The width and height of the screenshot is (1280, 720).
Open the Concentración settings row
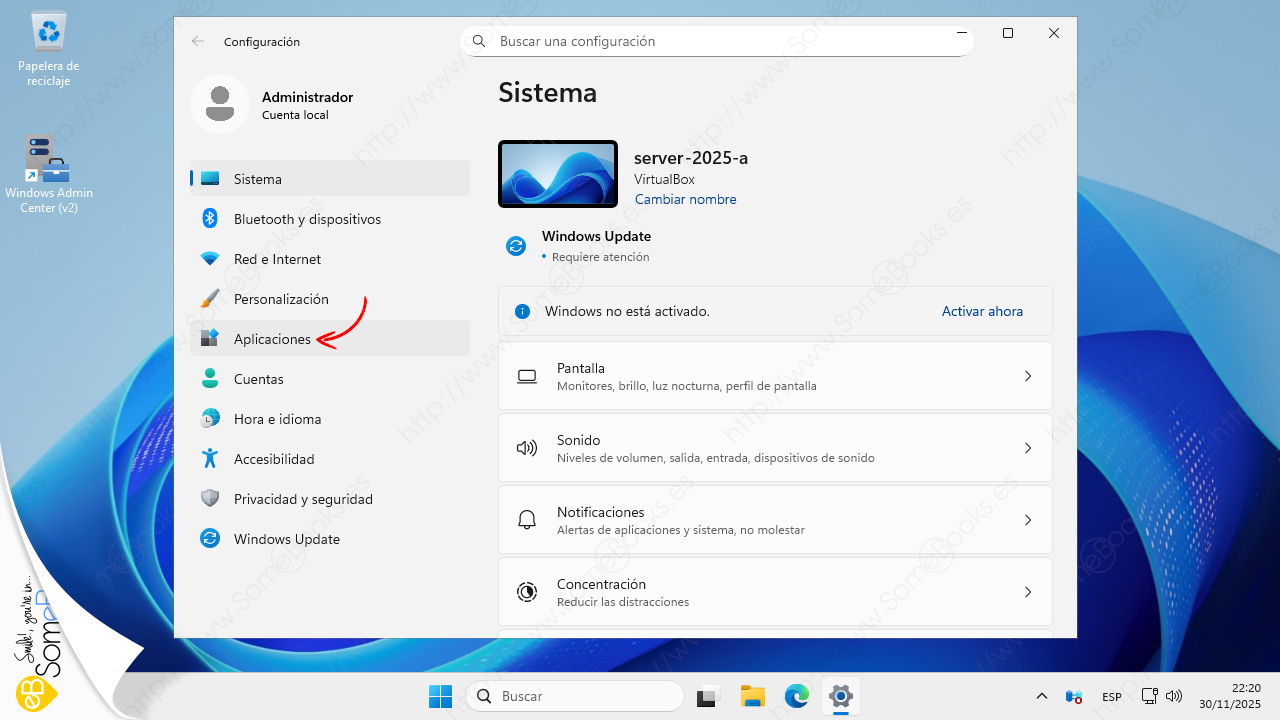point(774,592)
